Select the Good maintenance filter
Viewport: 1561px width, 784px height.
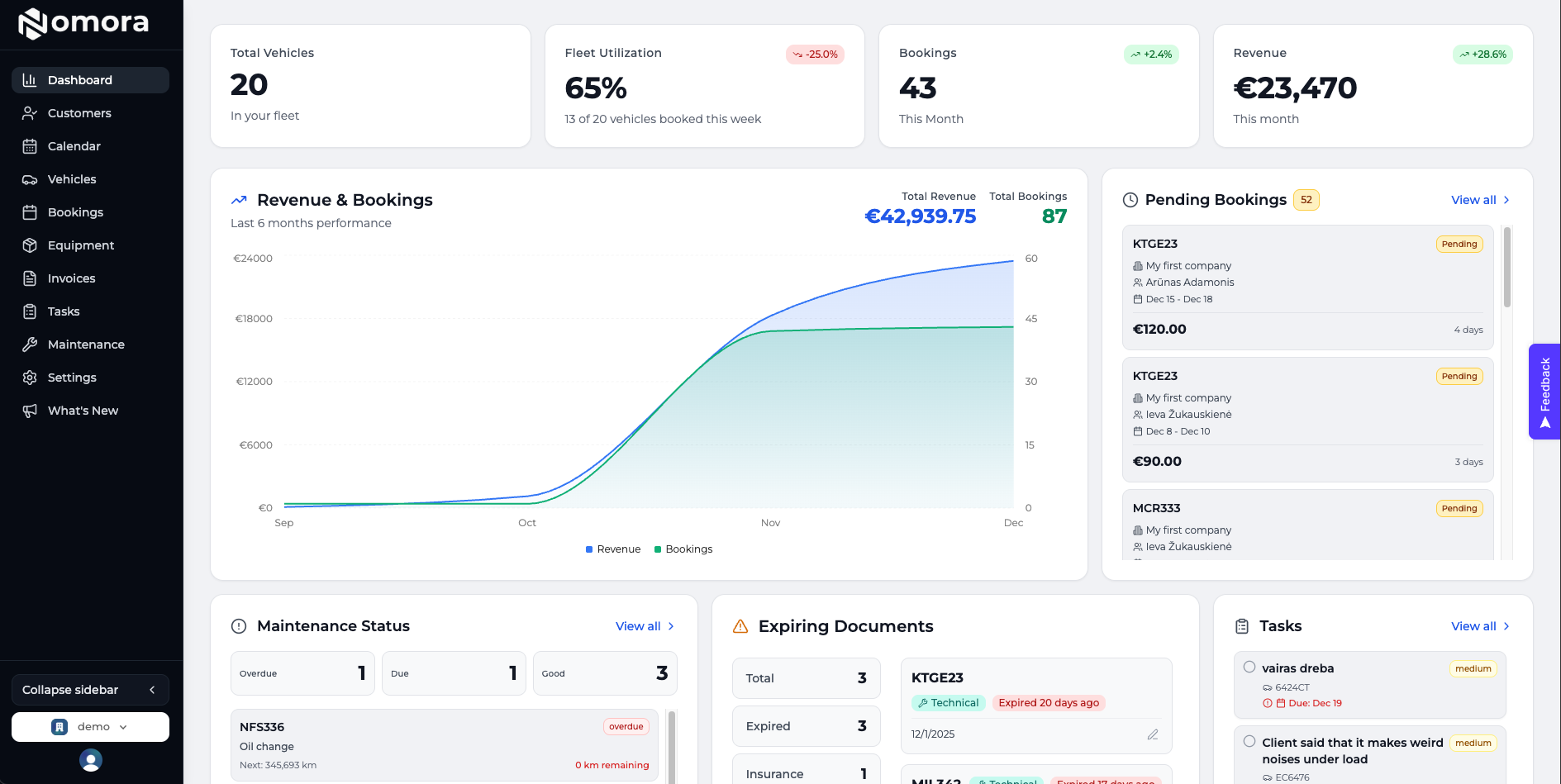(605, 673)
